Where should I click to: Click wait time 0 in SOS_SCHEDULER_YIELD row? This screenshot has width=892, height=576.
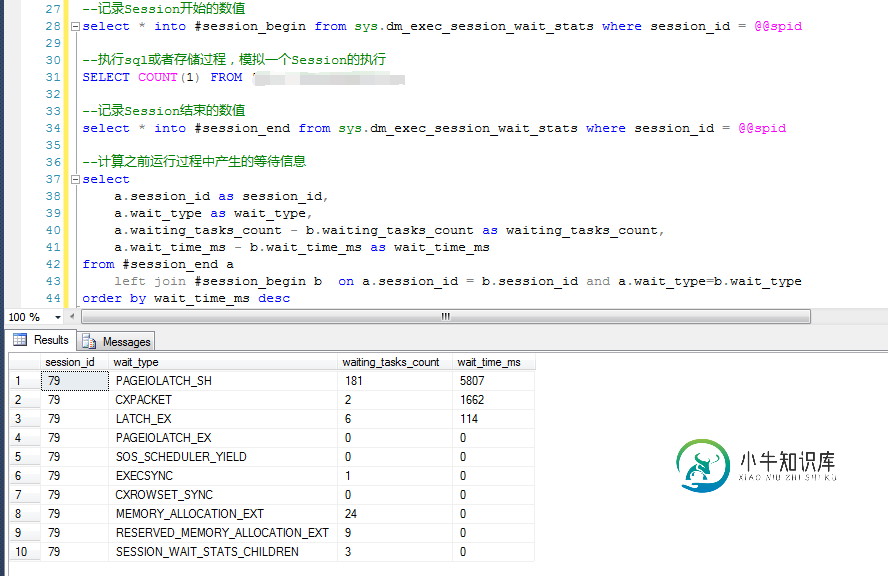(493, 457)
